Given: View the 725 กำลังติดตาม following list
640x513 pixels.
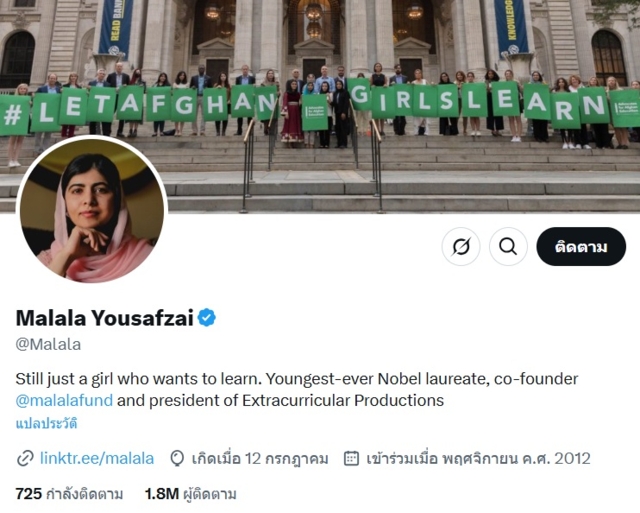Looking at the screenshot, I should tap(69, 494).
